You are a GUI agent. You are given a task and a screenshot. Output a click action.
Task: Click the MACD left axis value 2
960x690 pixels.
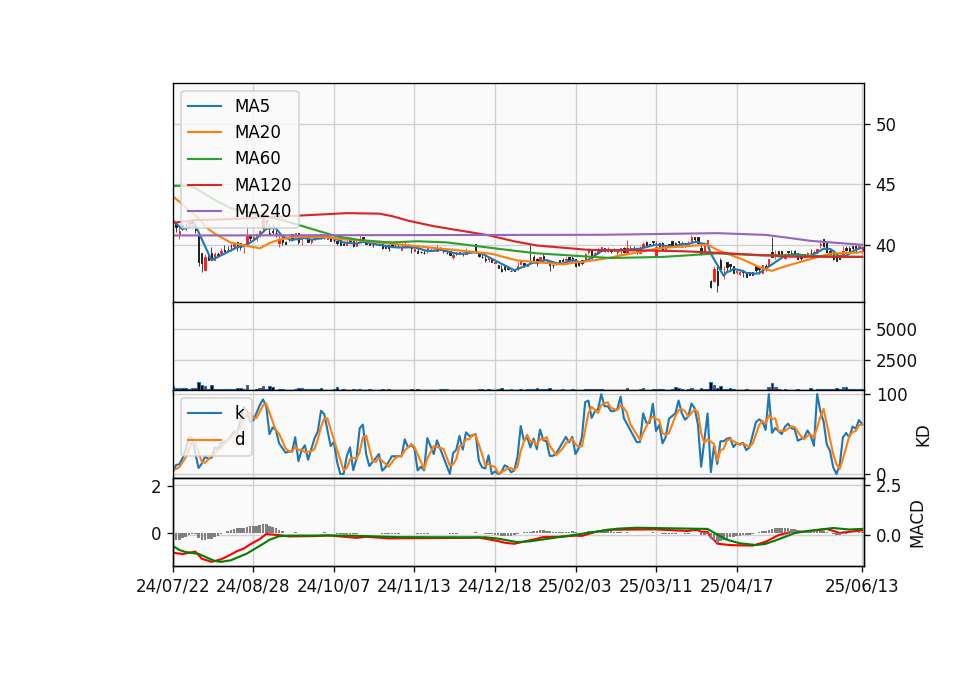157,487
